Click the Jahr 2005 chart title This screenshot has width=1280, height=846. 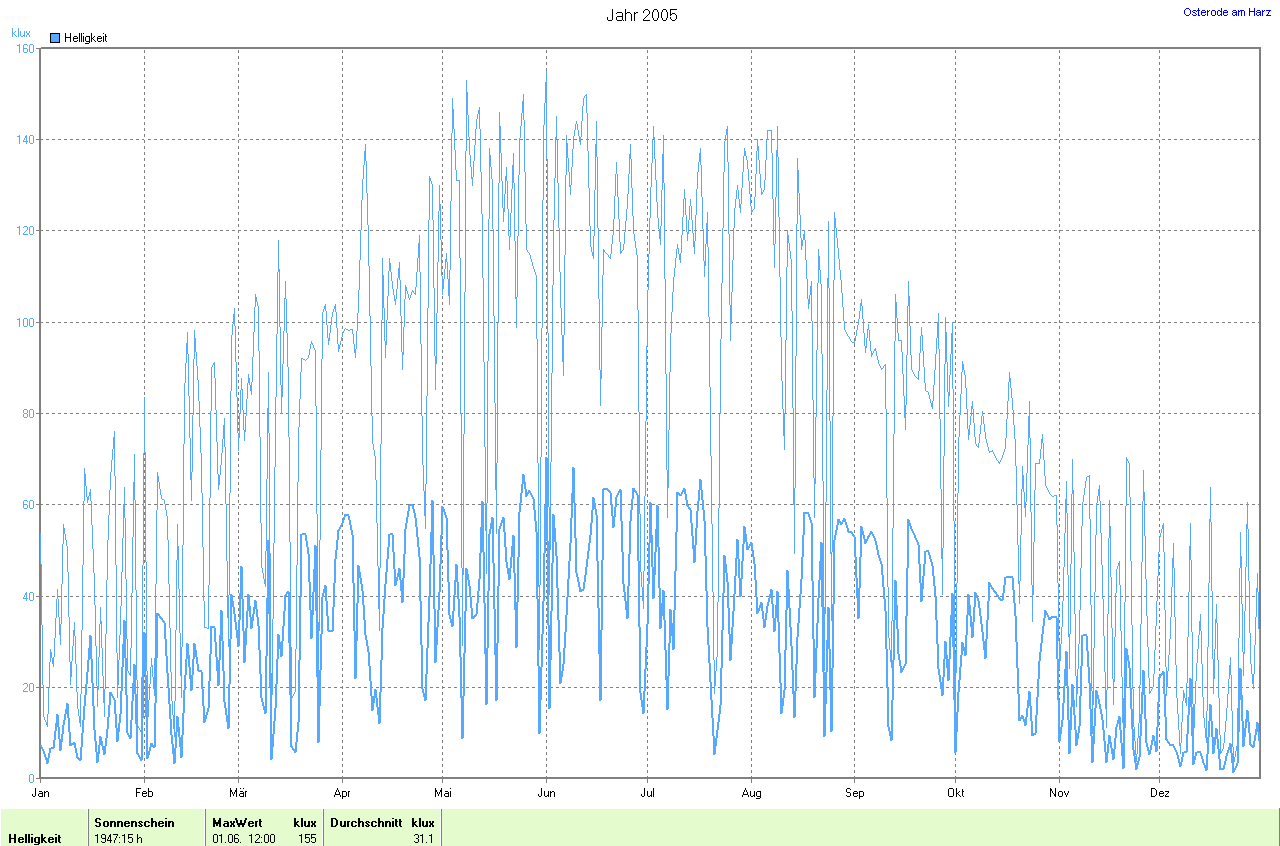tap(641, 15)
